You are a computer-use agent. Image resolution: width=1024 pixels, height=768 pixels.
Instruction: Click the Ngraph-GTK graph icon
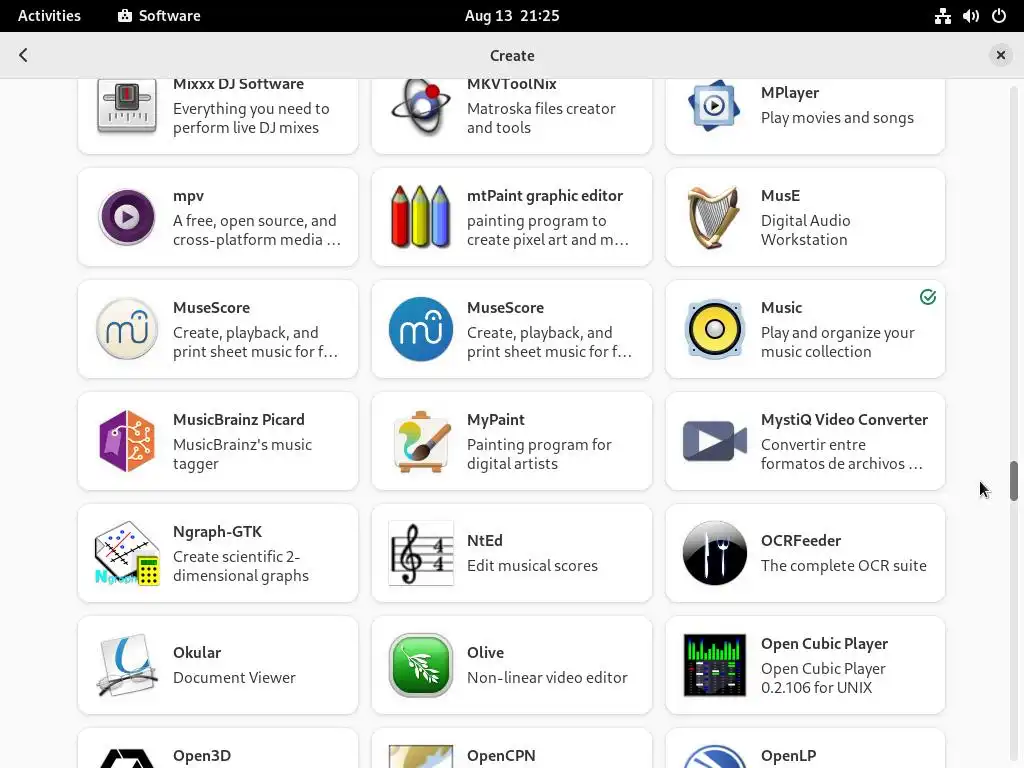127,553
